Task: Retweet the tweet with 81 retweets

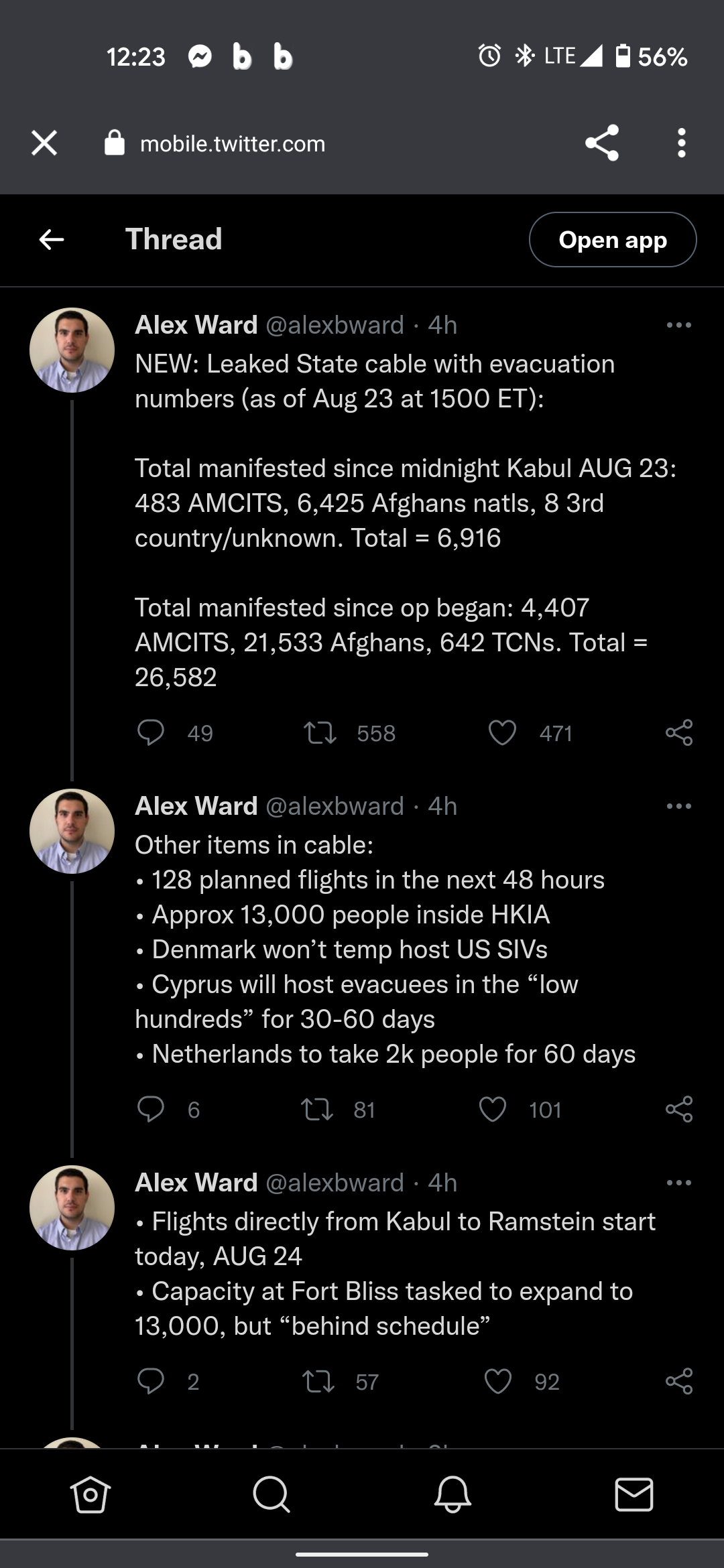Action: point(317,1110)
